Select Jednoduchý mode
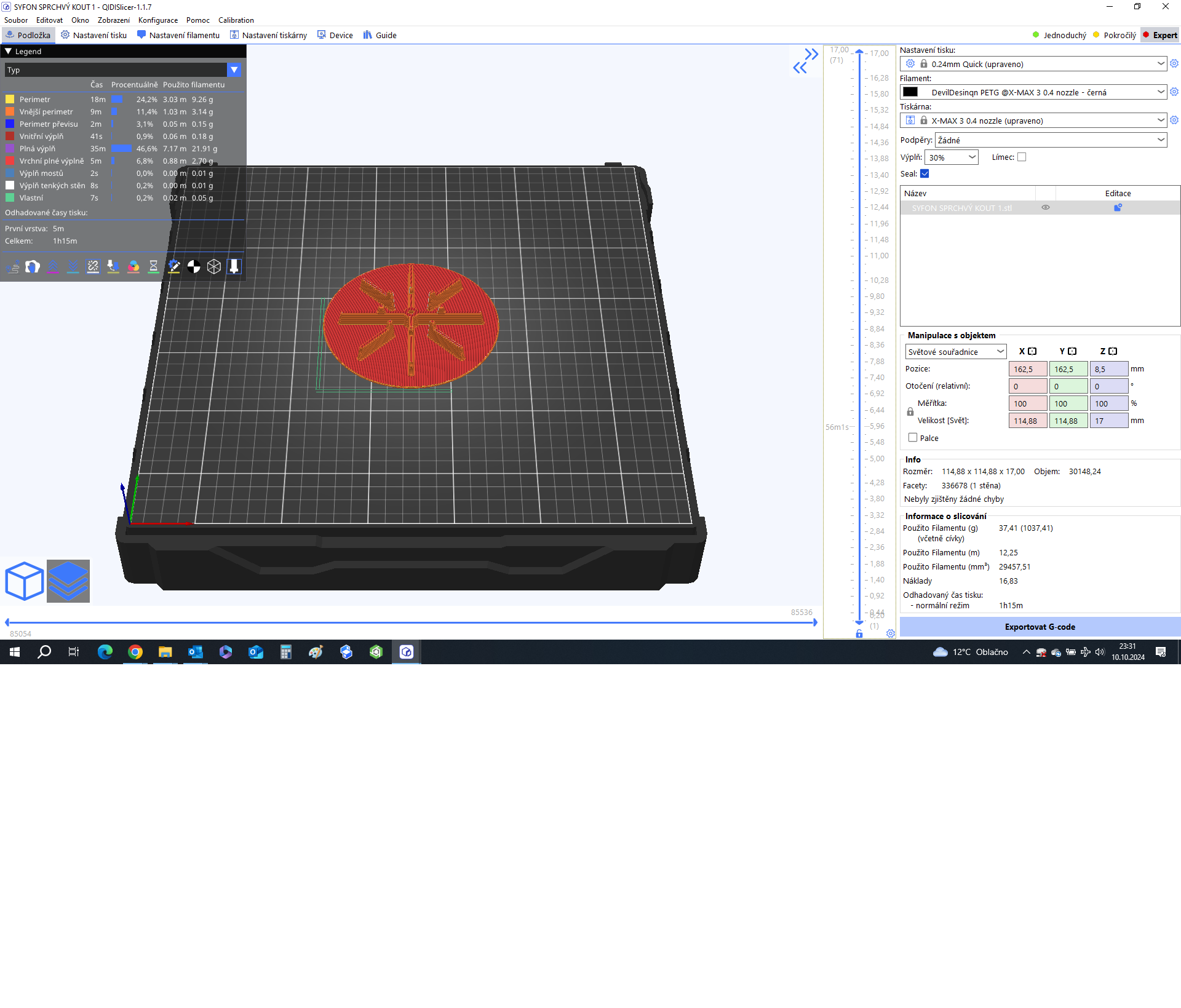 (1059, 36)
